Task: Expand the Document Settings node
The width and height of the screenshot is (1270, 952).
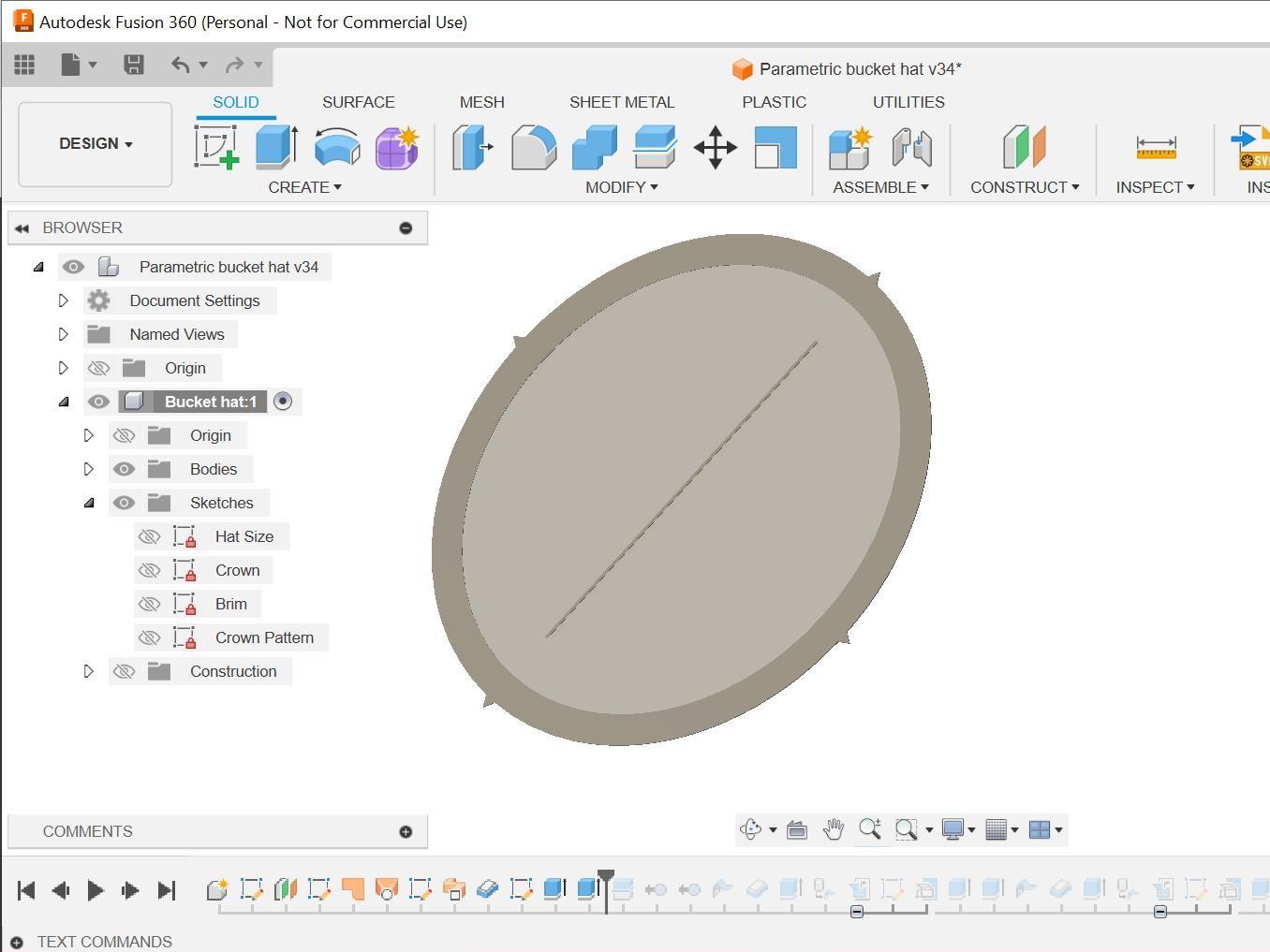Action: pos(63,300)
